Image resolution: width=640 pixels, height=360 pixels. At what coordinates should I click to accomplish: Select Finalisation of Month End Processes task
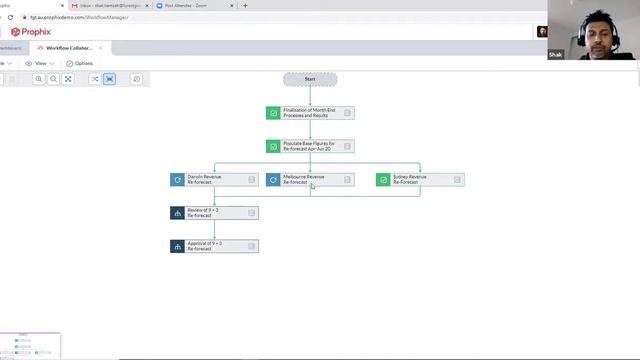pos(310,113)
